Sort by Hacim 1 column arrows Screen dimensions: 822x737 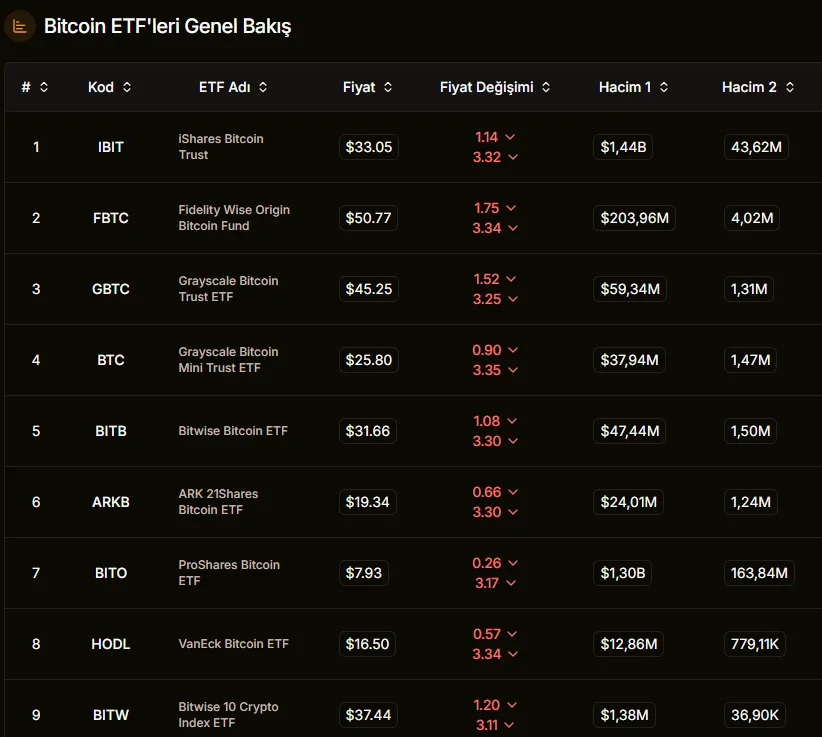point(664,87)
